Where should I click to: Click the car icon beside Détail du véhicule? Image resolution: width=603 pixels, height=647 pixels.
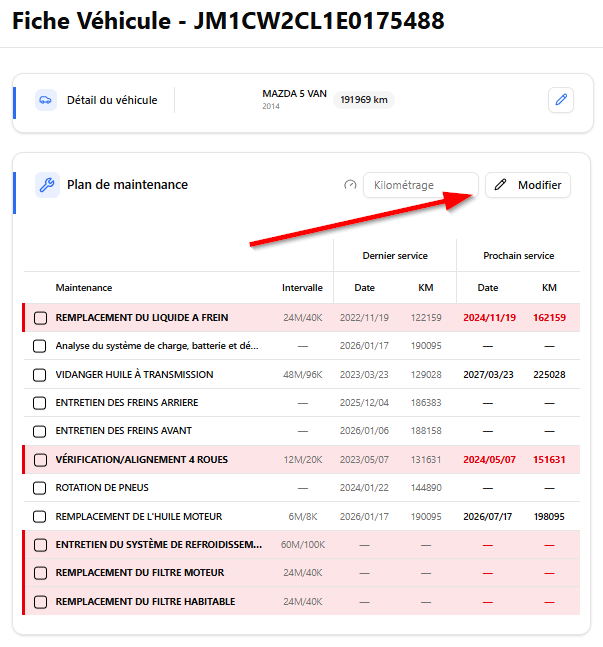[x=45, y=100]
